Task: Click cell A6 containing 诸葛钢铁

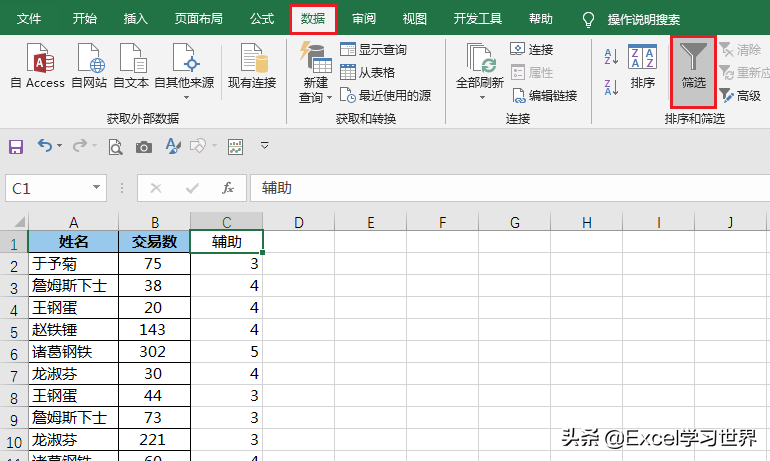Action: coord(73,352)
